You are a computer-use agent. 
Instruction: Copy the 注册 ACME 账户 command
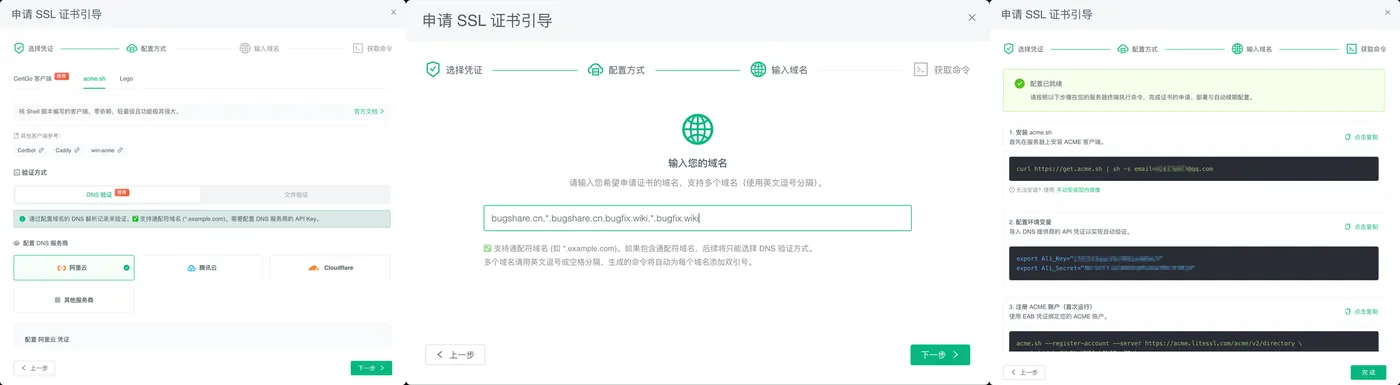pyautogui.click(x=1362, y=311)
